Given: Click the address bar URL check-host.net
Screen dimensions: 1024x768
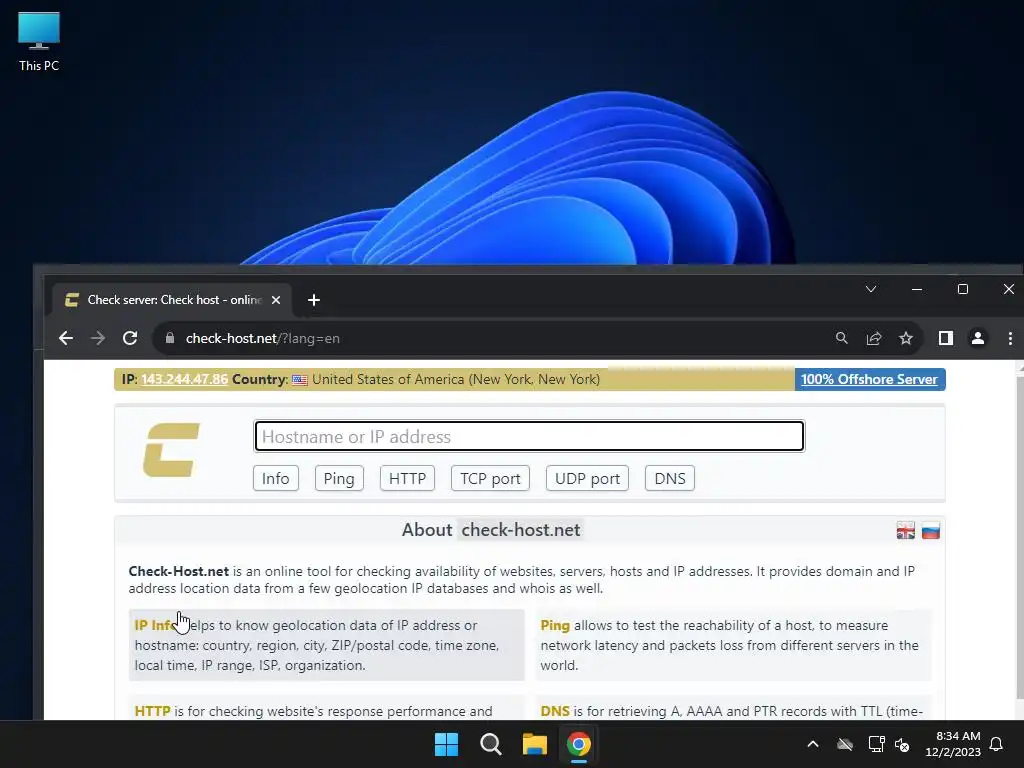Looking at the screenshot, I should pos(263,338).
